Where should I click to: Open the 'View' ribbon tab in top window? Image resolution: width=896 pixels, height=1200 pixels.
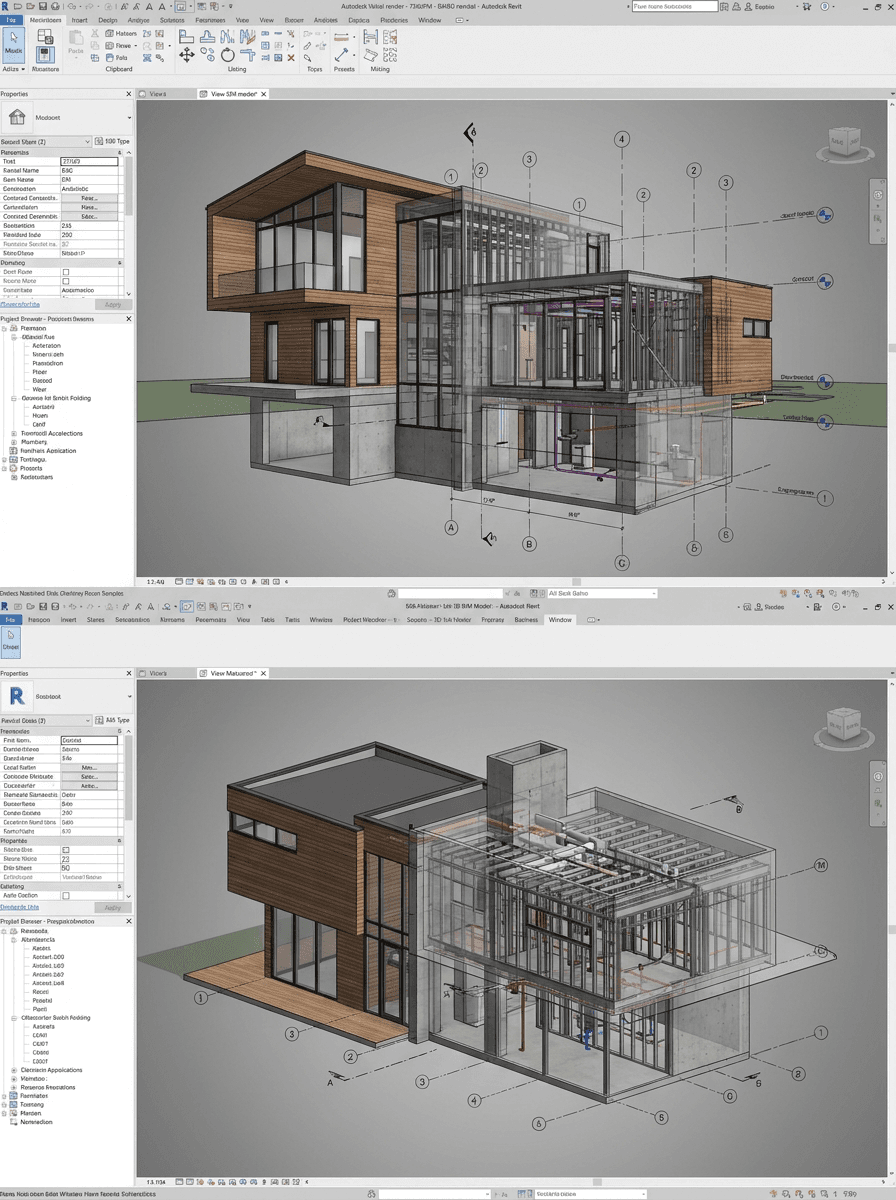coord(266,20)
